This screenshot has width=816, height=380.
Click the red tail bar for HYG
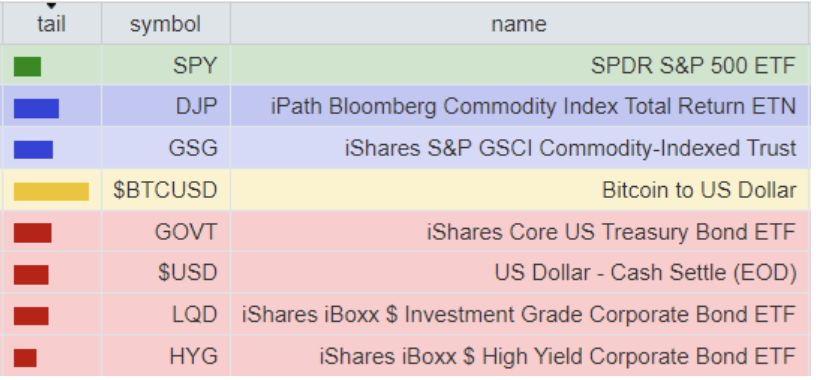25,358
